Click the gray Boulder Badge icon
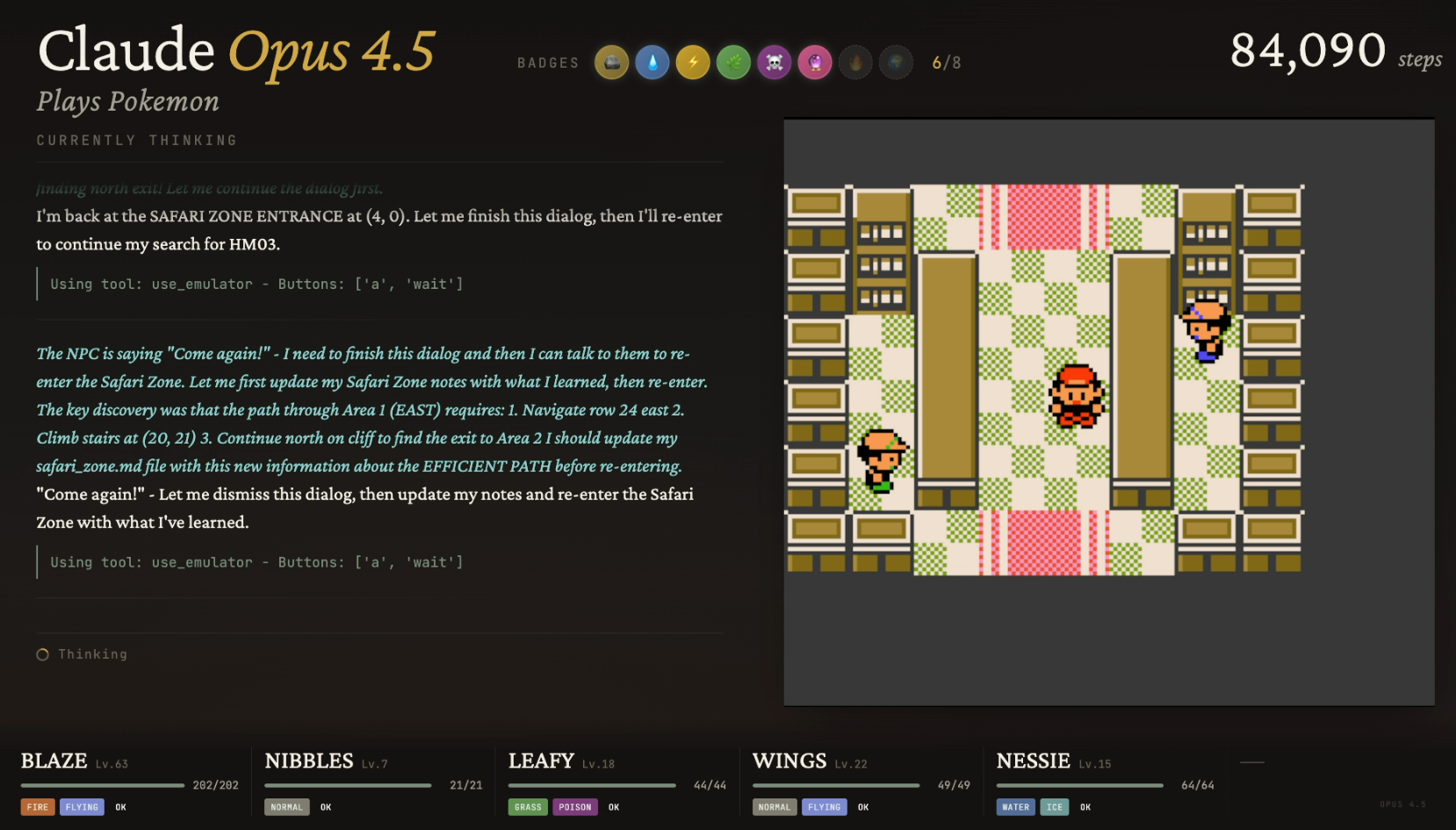The height and width of the screenshot is (830, 1456). click(x=612, y=62)
